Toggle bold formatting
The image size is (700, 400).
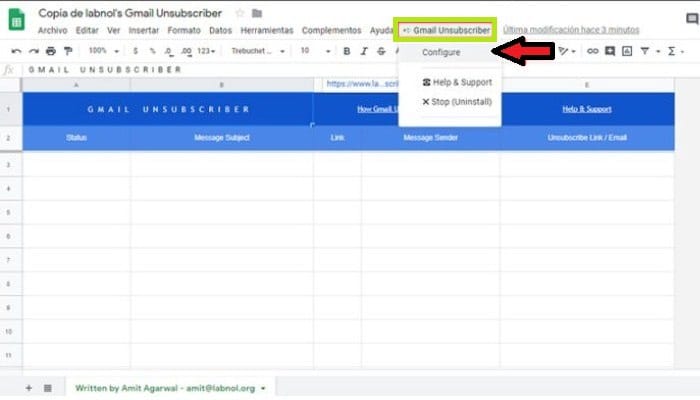(346, 51)
